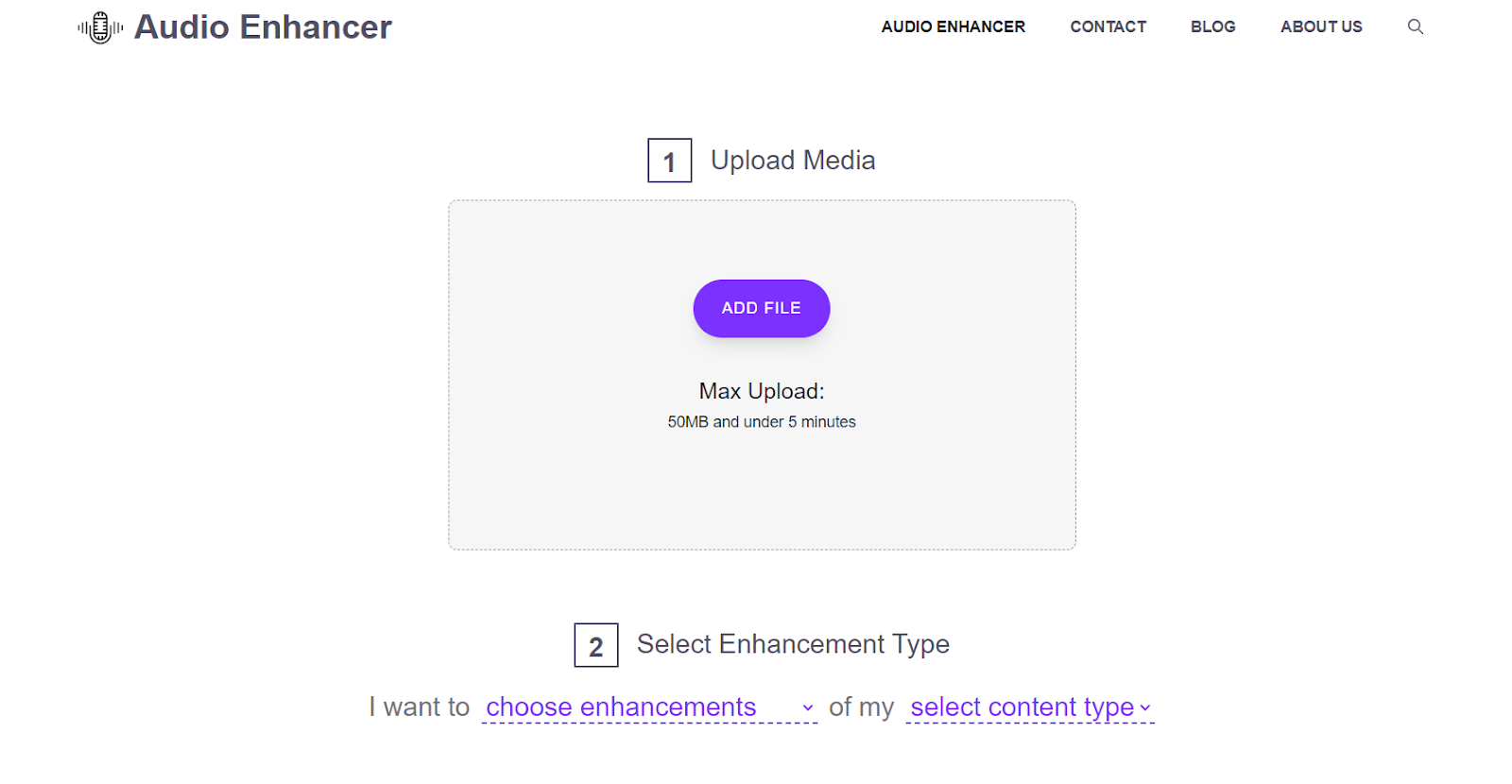
Task: Open the search magnifier icon
Action: pyautogui.click(x=1415, y=26)
